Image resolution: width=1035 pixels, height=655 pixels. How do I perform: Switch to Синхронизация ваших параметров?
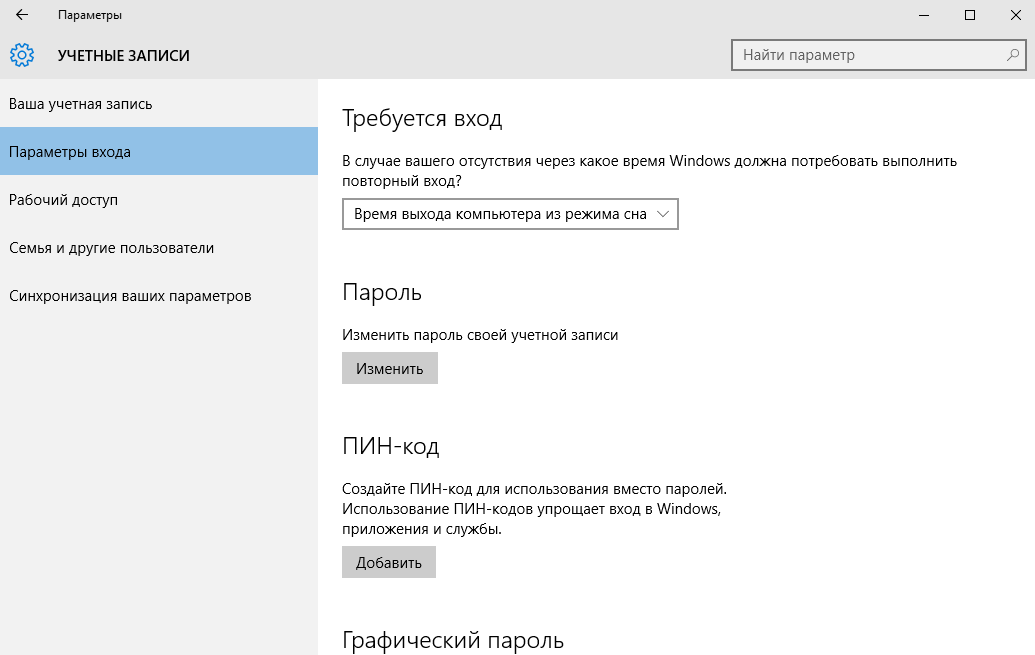[x=130, y=296]
